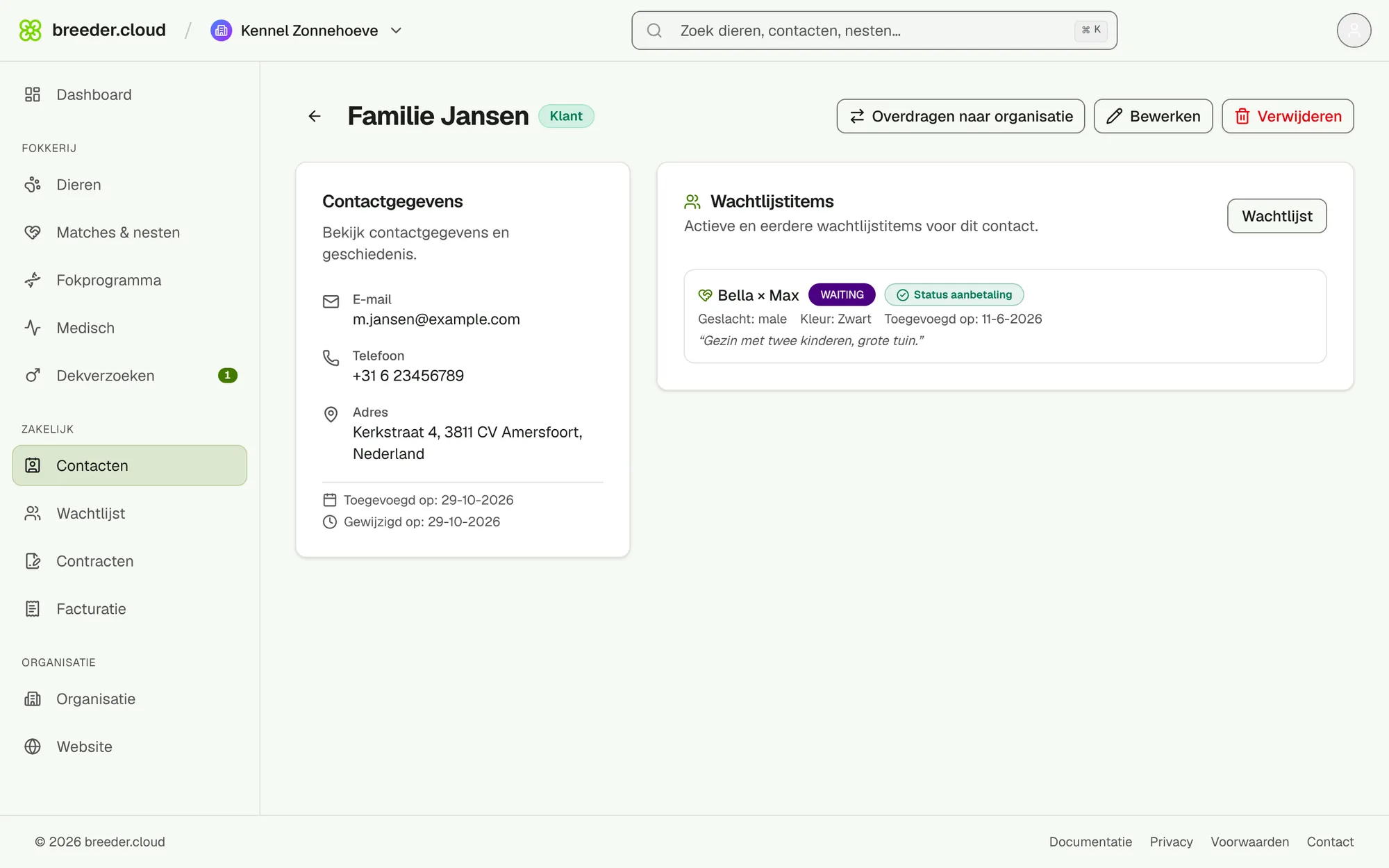Open the user profile avatar
Image resolution: width=1389 pixels, height=868 pixels.
tap(1354, 31)
